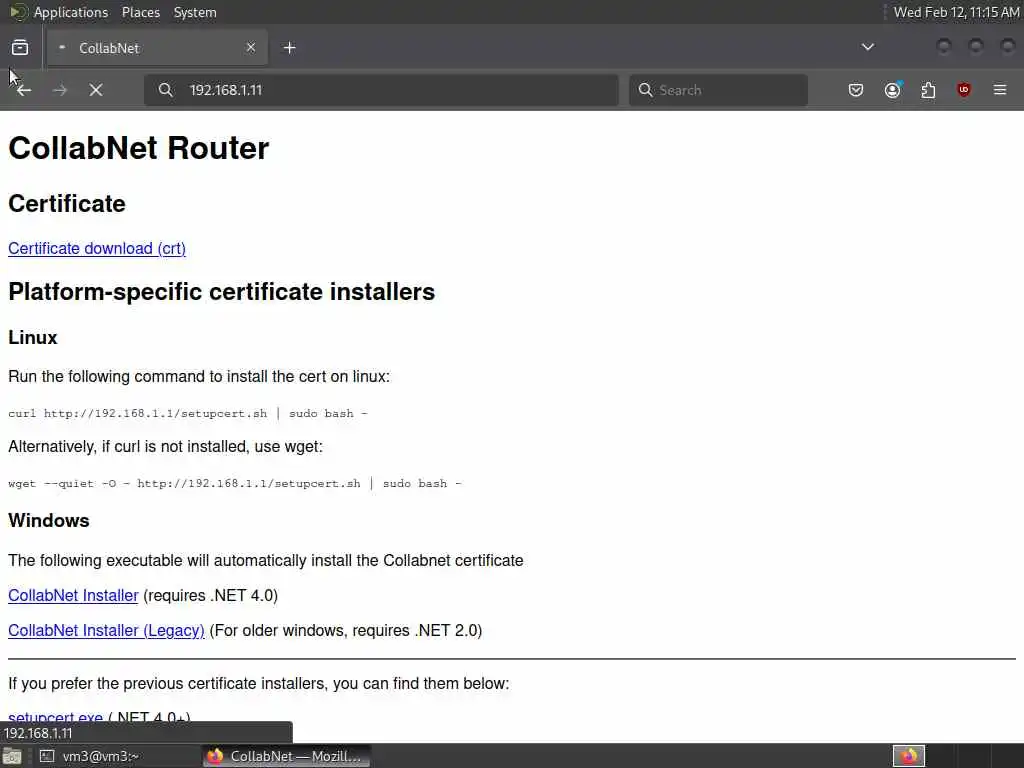Open CollabNet Installer (Legacy) link
This screenshot has width=1024, height=768.
(106, 631)
